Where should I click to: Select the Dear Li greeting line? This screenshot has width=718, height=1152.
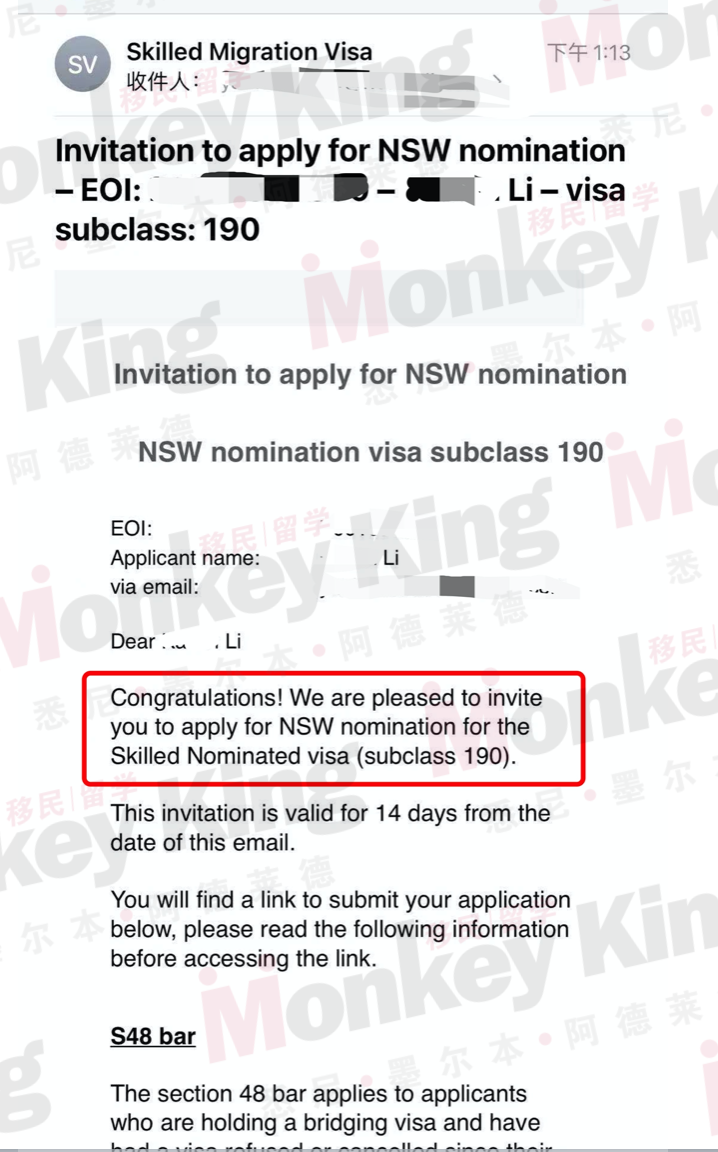pos(176,641)
